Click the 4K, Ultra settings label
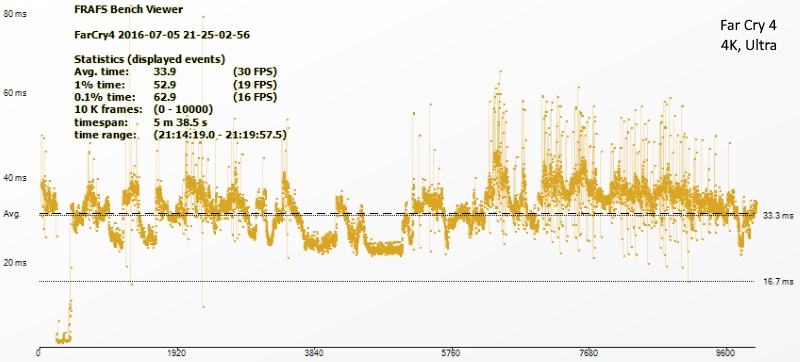The height and width of the screenshot is (362, 800). [748, 45]
